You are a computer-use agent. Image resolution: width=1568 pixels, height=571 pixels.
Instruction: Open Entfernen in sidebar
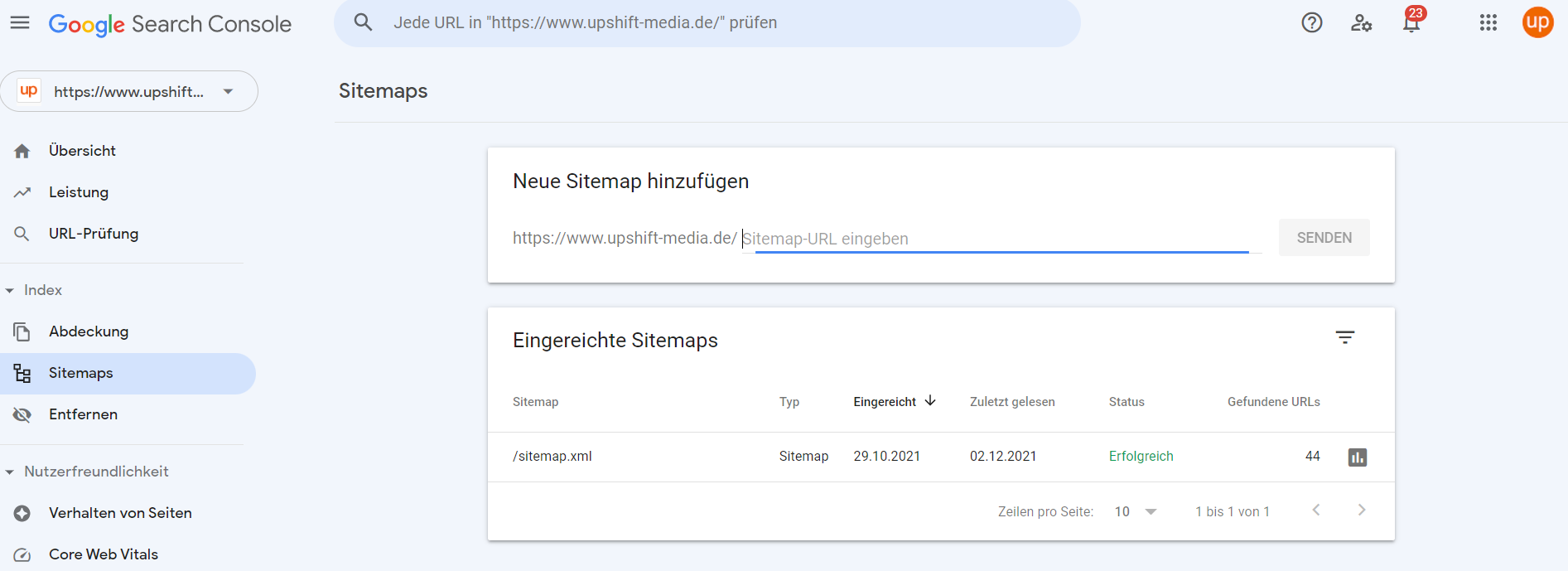[x=83, y=414]
